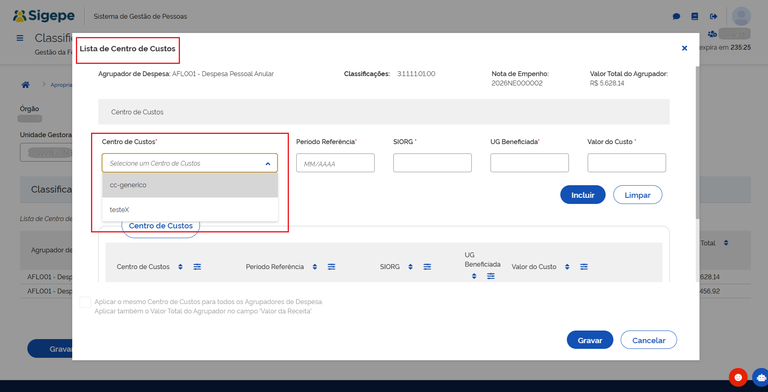
Task: Click the Incluir button
Action: [x=583, y=195]
